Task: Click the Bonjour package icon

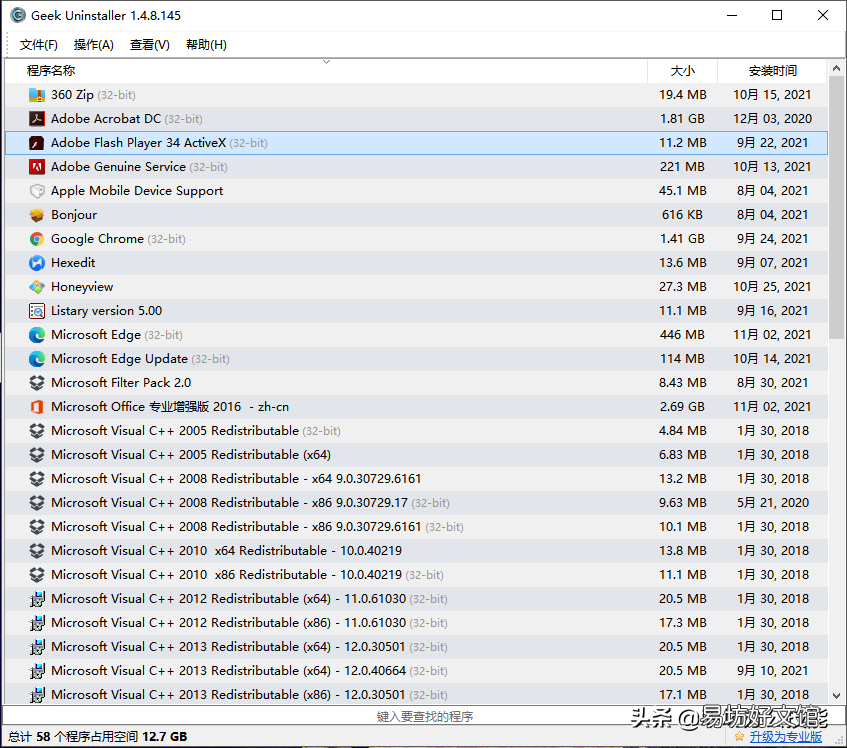Action: pyautogui.click(x=37, y=215)
